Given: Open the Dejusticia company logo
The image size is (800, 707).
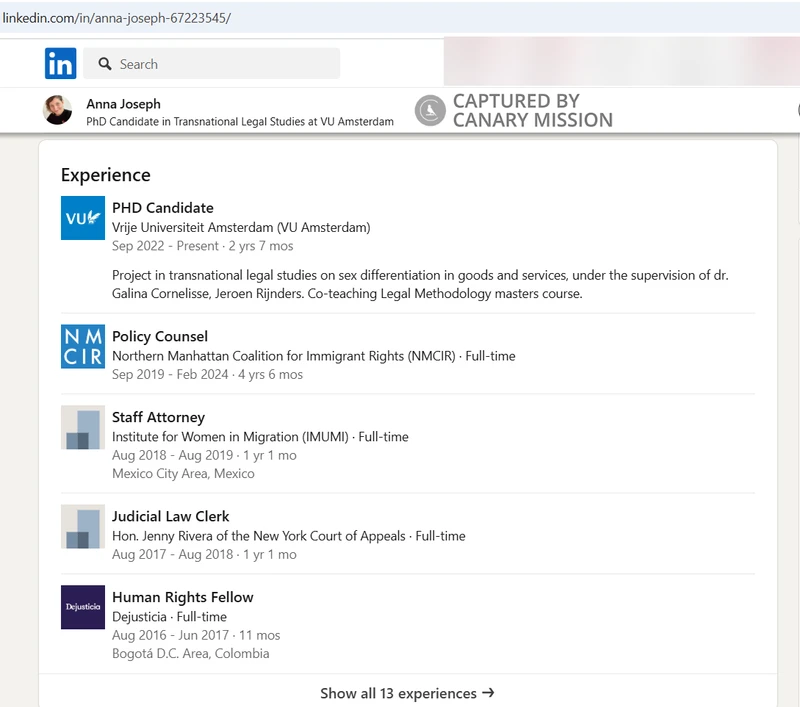Looking at the screenshot, I should [x=83, y=607].
